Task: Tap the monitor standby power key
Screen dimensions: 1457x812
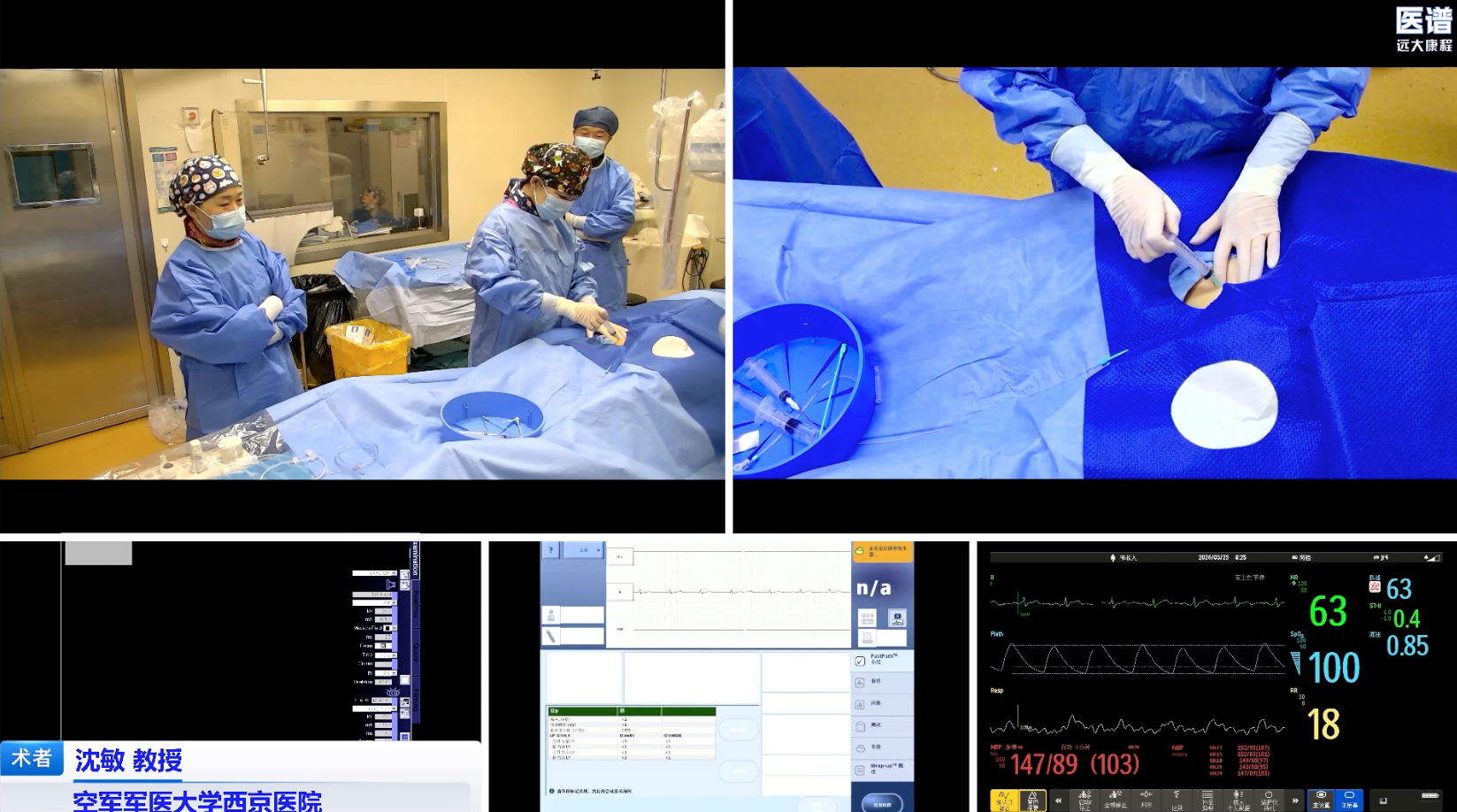Action: [1269, 801]
